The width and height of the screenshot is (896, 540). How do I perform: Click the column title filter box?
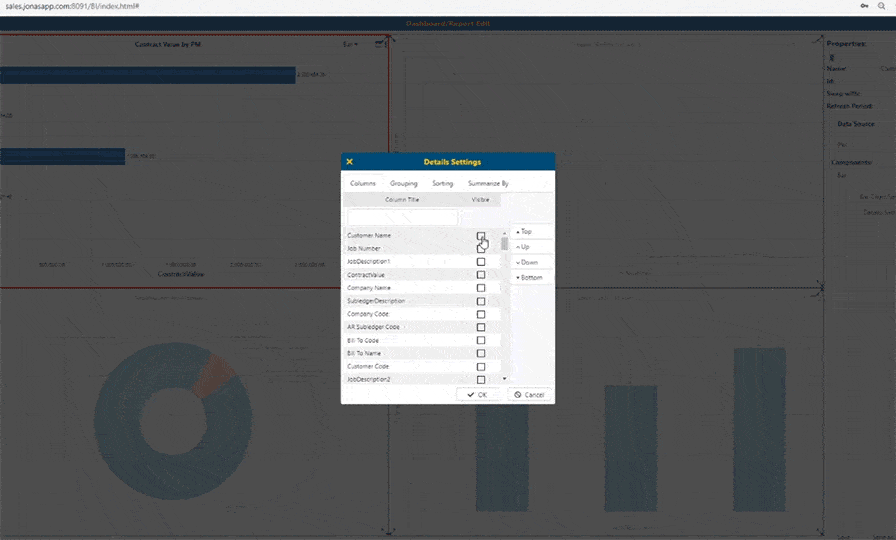[x=402, y=217]
